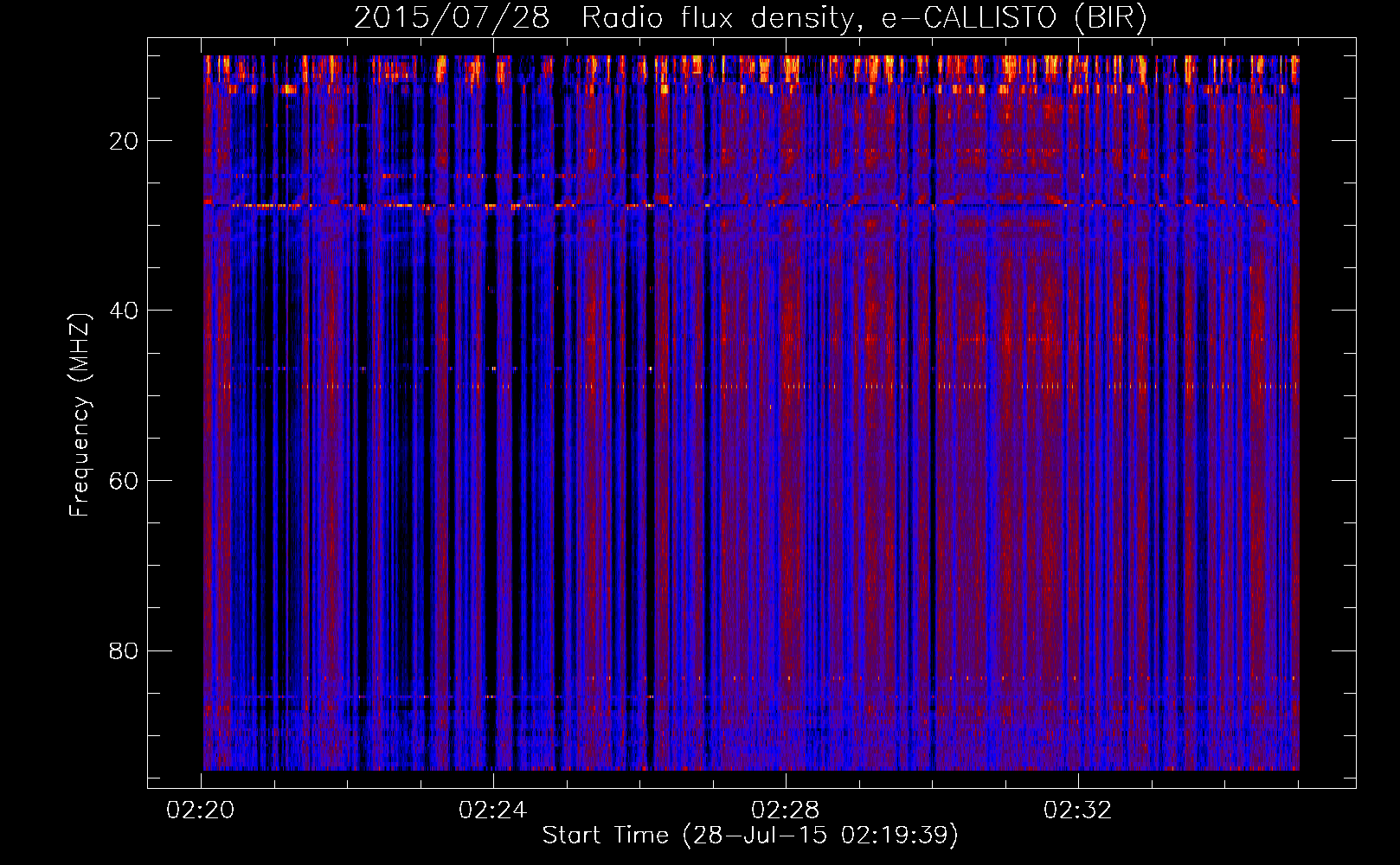Click the "Frequency (MHZ)" y-axis label
Viewport: 1400px width, 865px height.
pyautogui.click(x=80, y=415)
